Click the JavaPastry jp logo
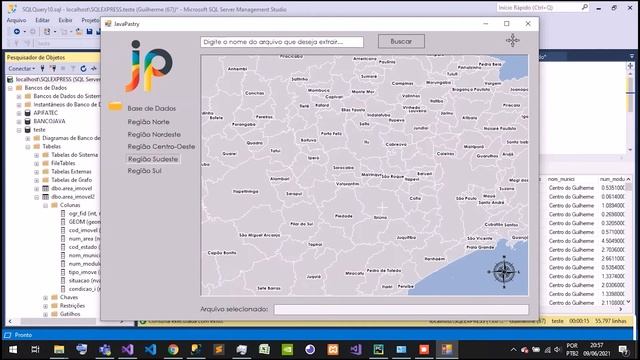640x360 pixels. pos(149,66)
